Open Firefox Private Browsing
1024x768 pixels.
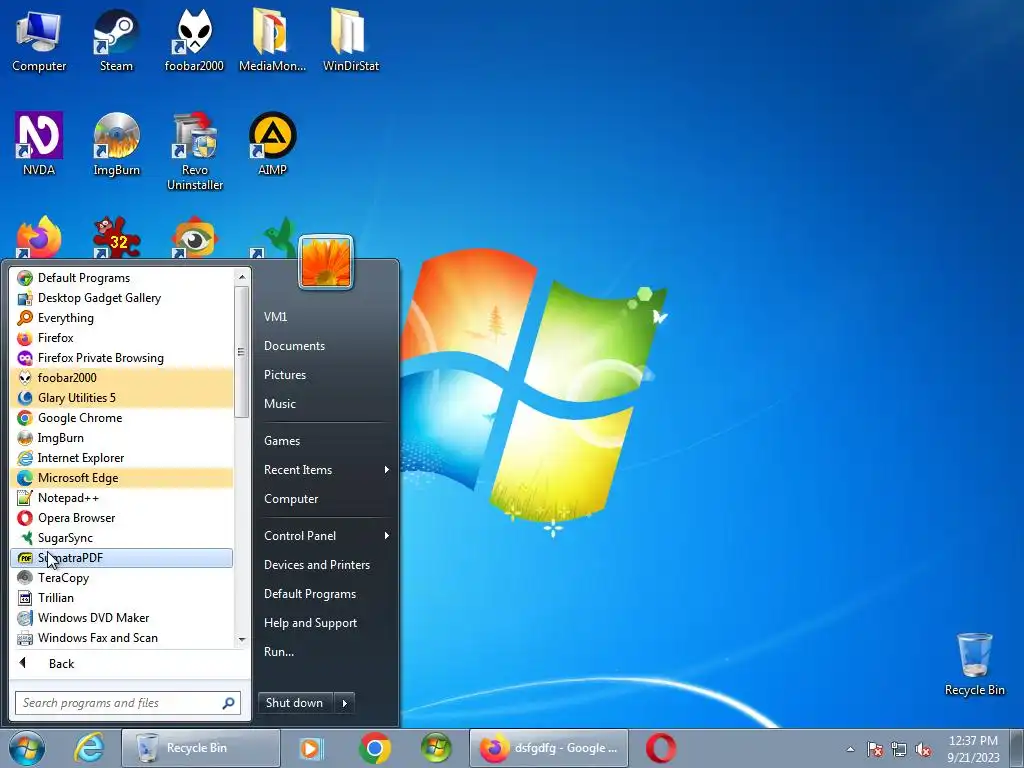click(121, 358)
